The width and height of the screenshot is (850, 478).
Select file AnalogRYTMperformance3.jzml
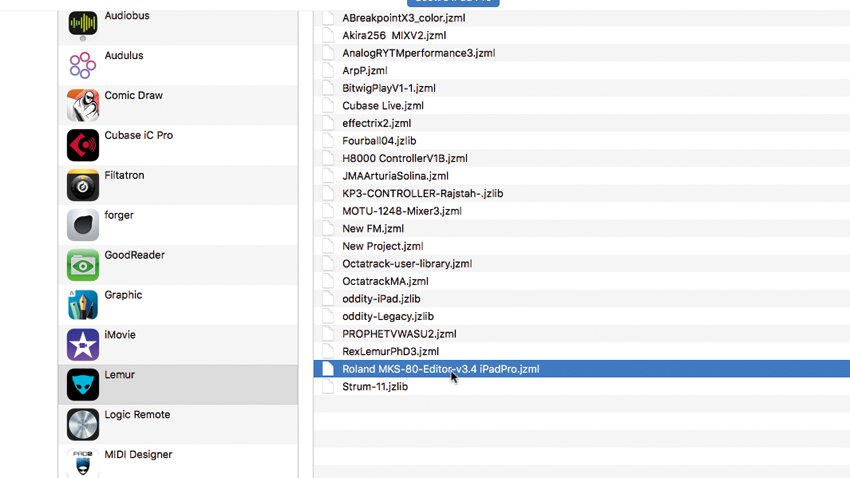[x=418, y=53]
